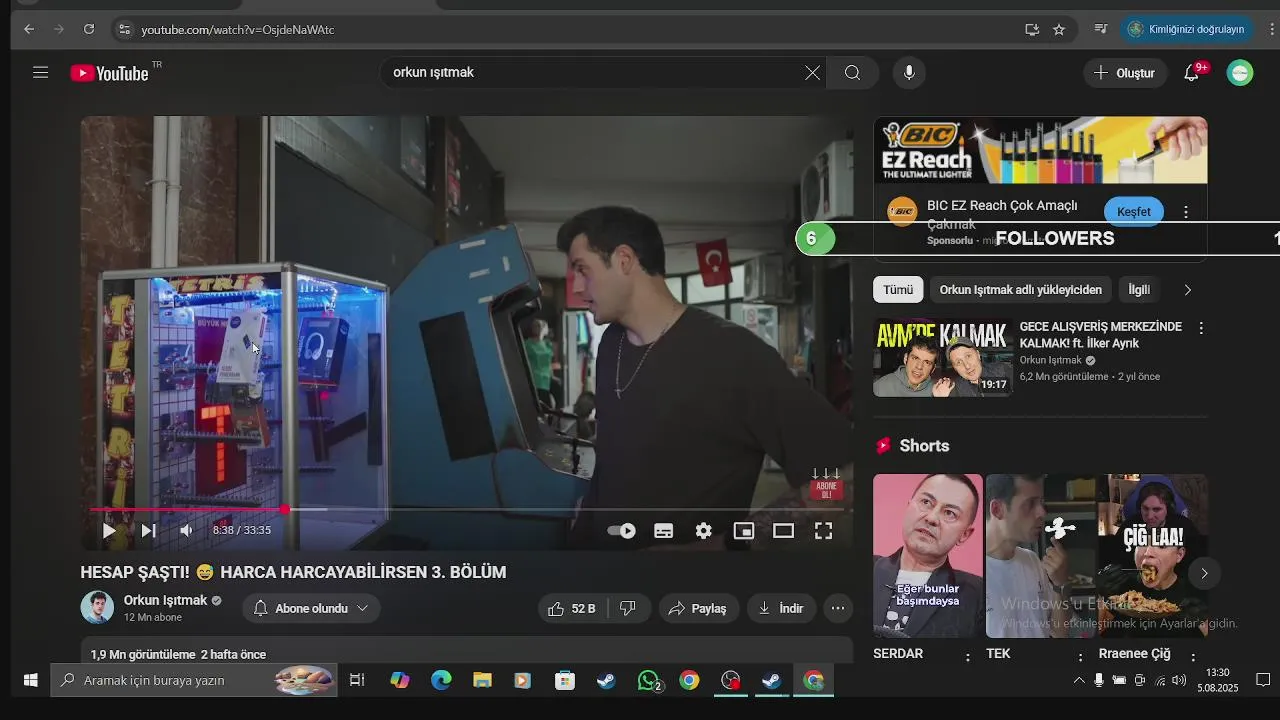Open the Orkun Işıtmak channel name link
The height and width of the screenshot is (720, 1280).
(165, 600)
